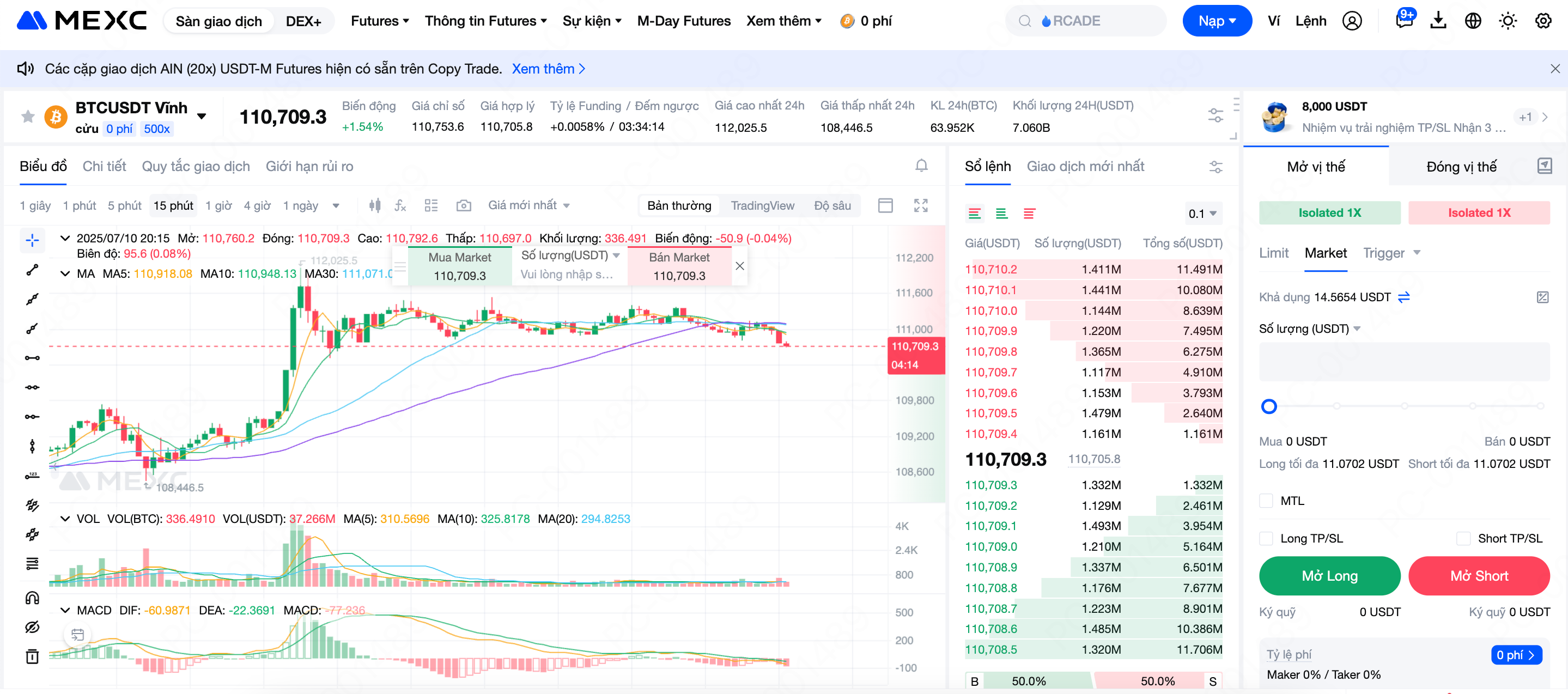Screen dimensions: 1568x694
Task: Show order book with both sides view
Action: (975, 214)
